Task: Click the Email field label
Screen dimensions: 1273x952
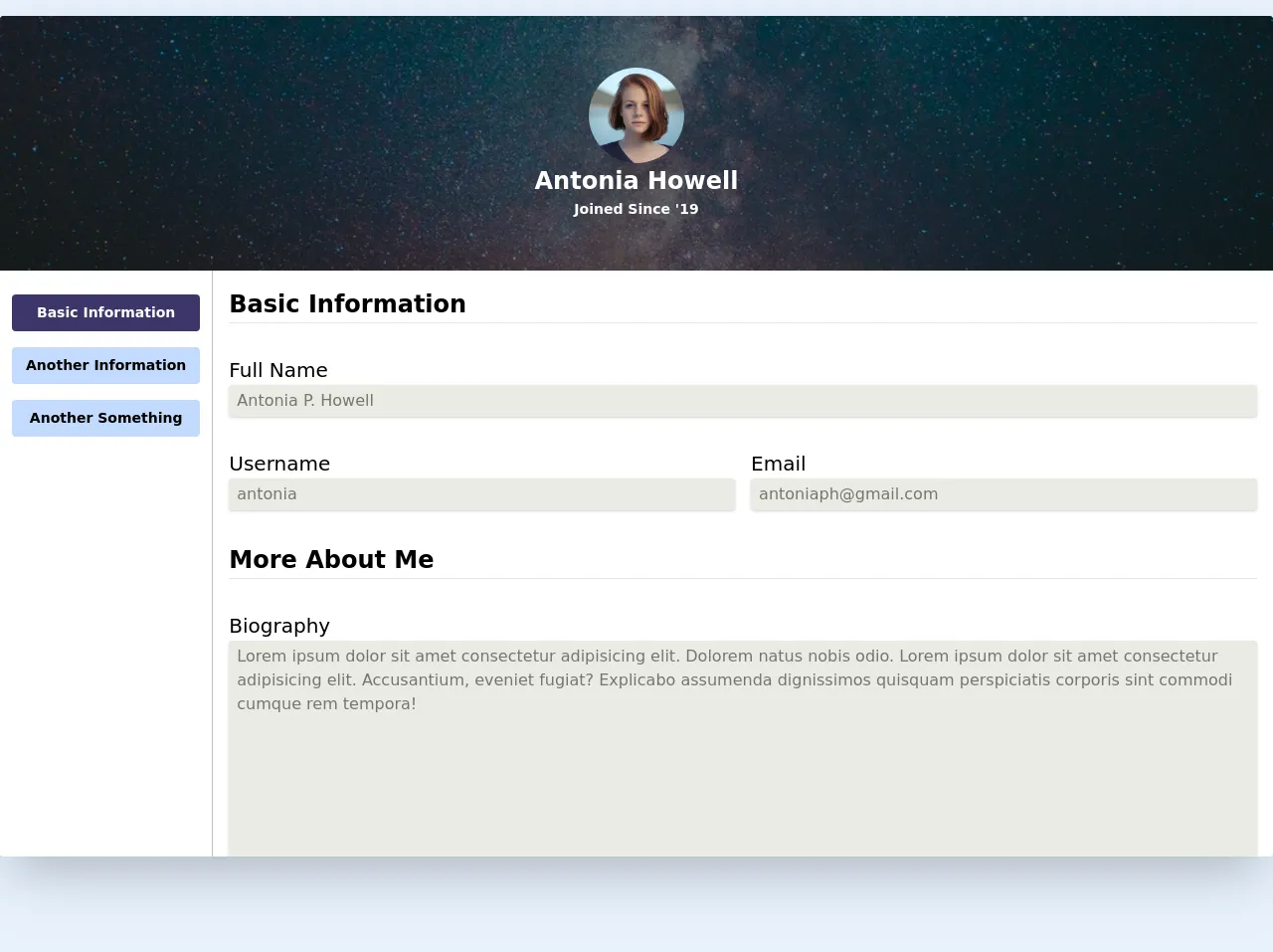Action: 778,464
